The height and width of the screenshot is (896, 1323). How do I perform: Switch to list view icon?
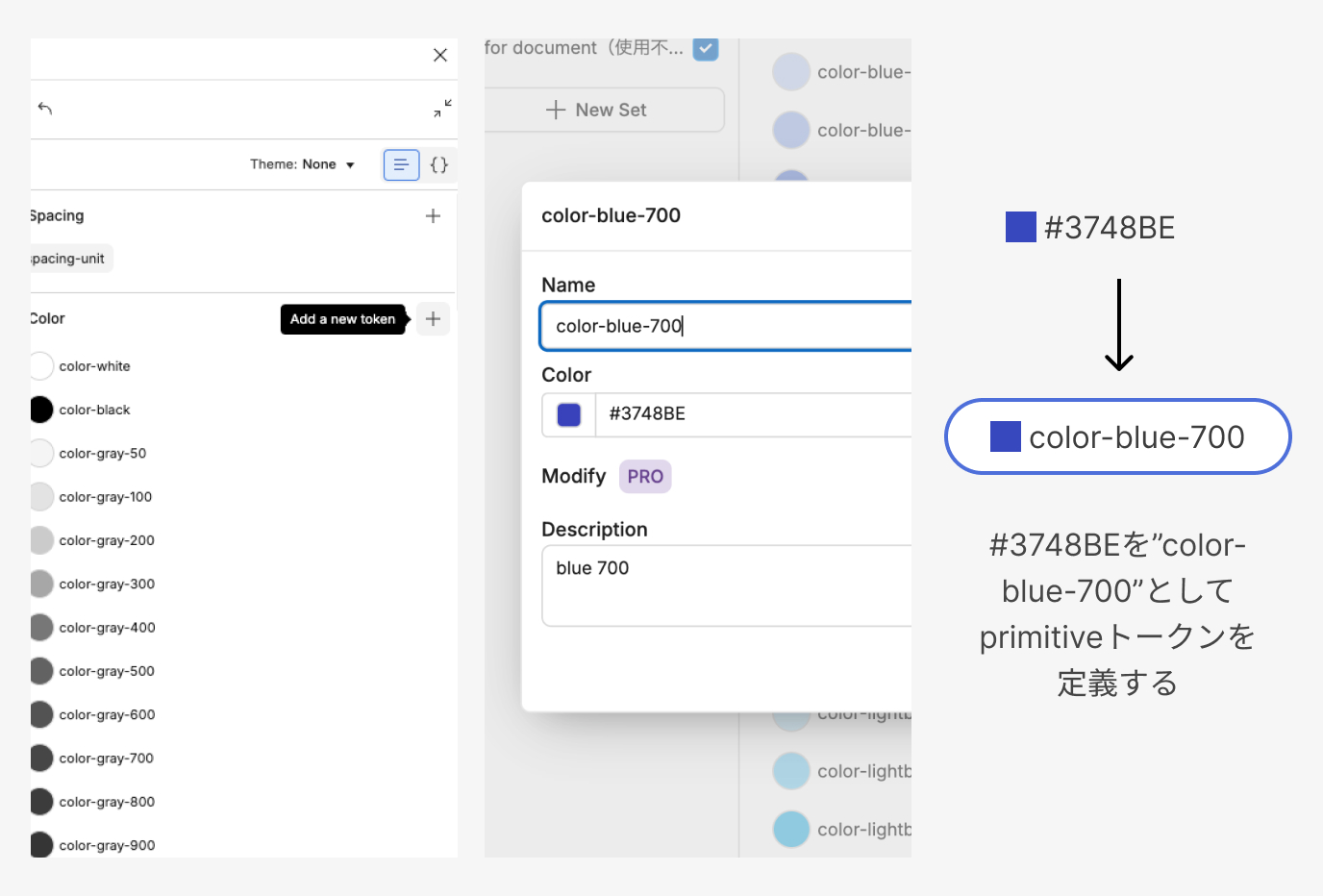(401, 165)
